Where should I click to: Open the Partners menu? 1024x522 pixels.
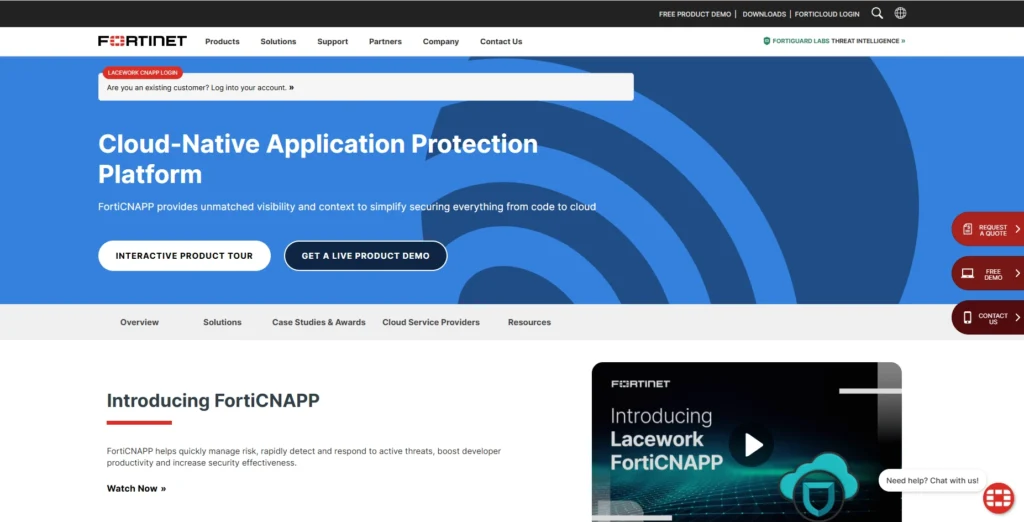click(385, 41)
